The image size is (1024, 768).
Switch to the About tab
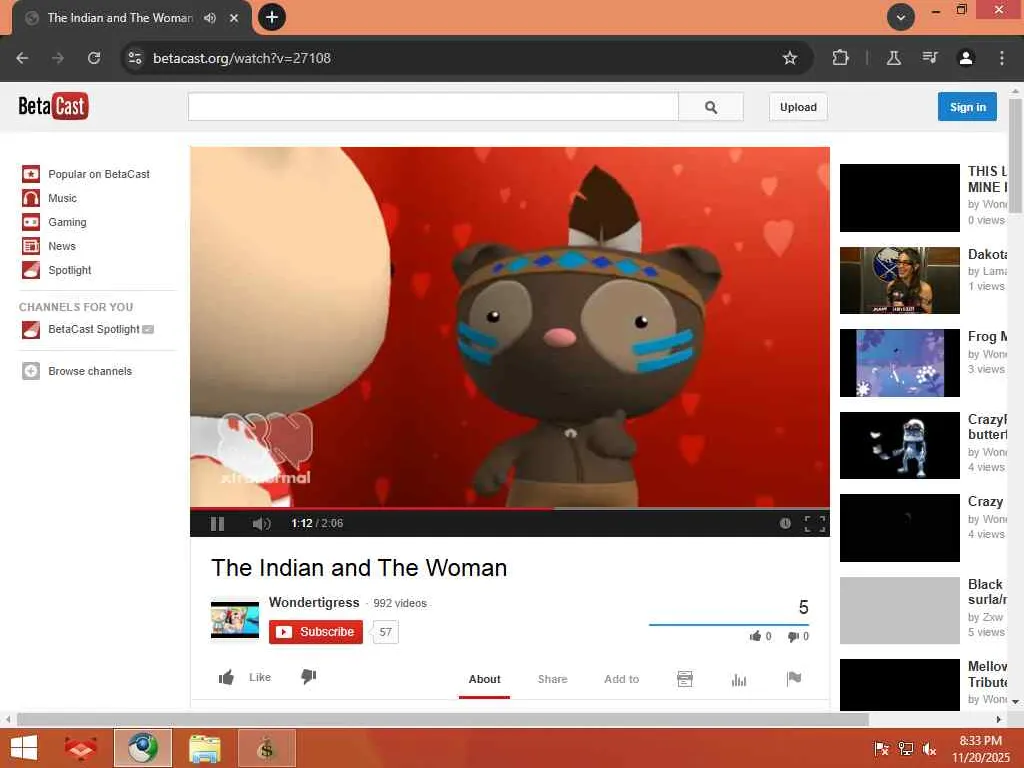point(484,679)
